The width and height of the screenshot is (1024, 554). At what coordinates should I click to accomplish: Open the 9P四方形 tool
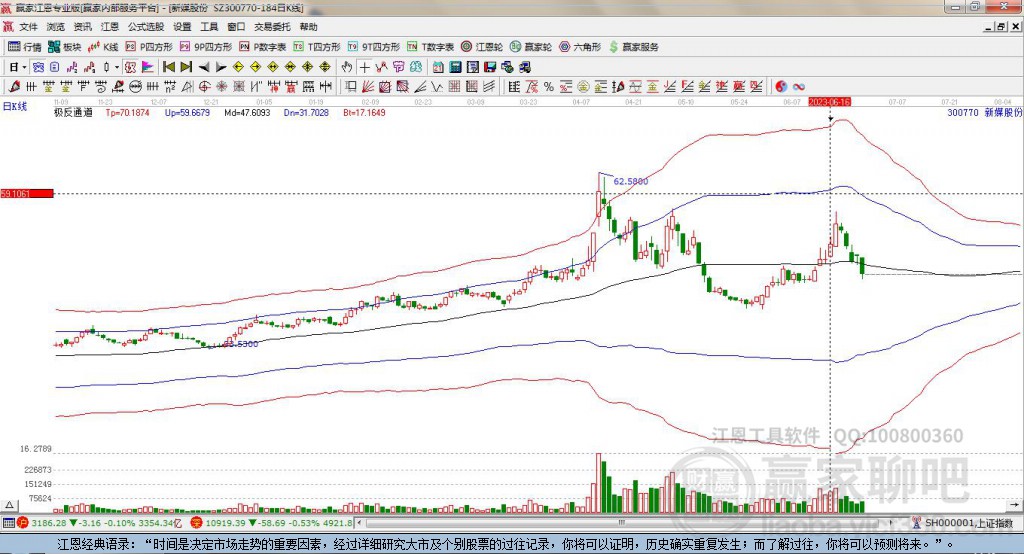coord(206,47)
